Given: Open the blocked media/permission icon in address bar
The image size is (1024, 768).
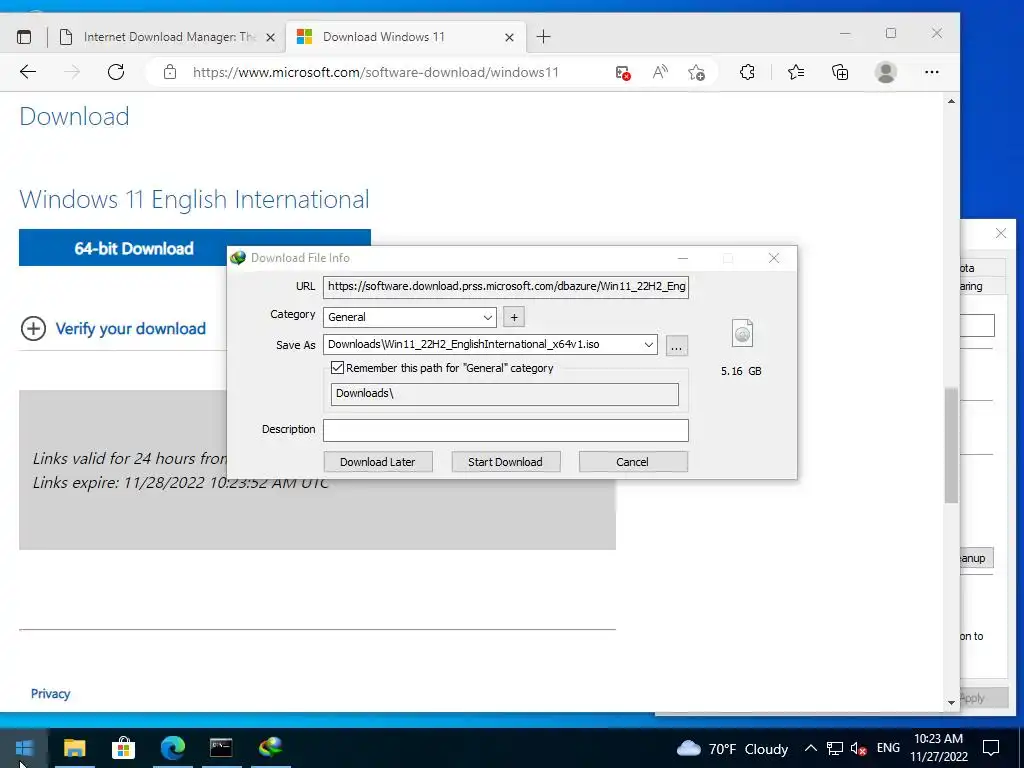Looking at the screenshot, I should click(x=623, y=72).
